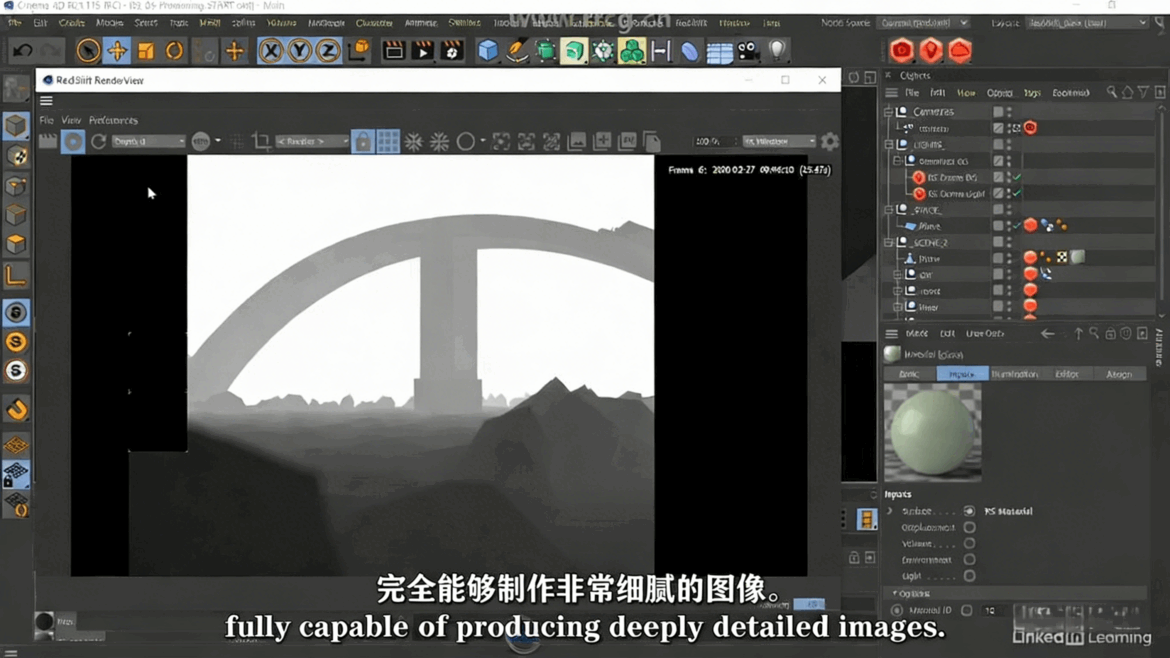The width and height of the screenshot is (1170, 658).
Task: Expand the Surface input disclosure arrow
Action: point(889,511)
